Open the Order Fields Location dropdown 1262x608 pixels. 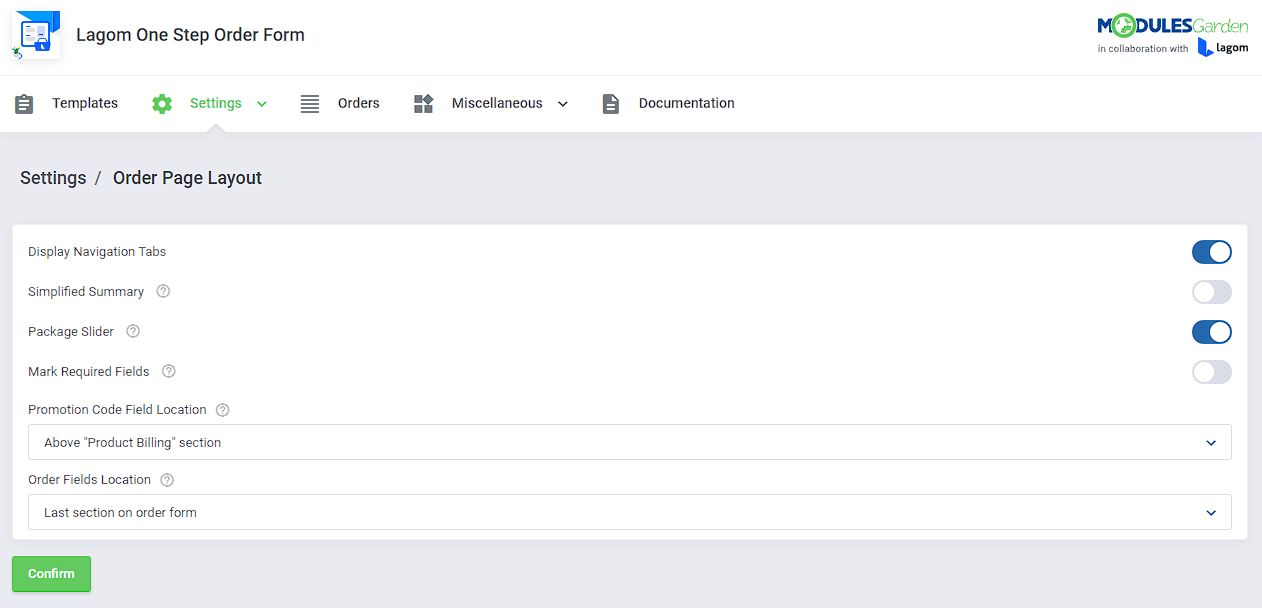[630, 512]
